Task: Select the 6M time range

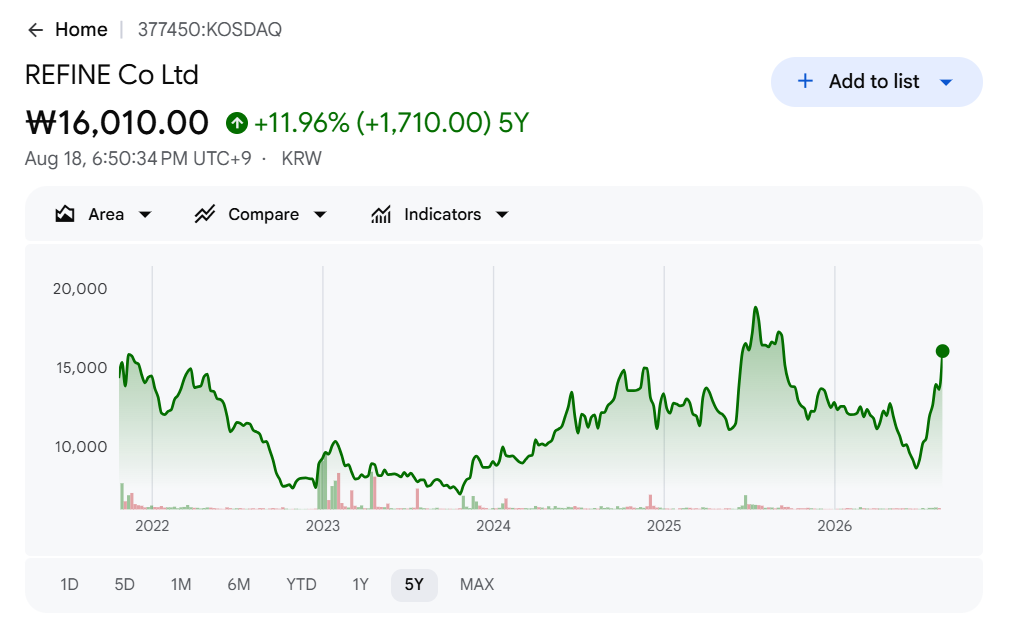Action: click(238, 585)
